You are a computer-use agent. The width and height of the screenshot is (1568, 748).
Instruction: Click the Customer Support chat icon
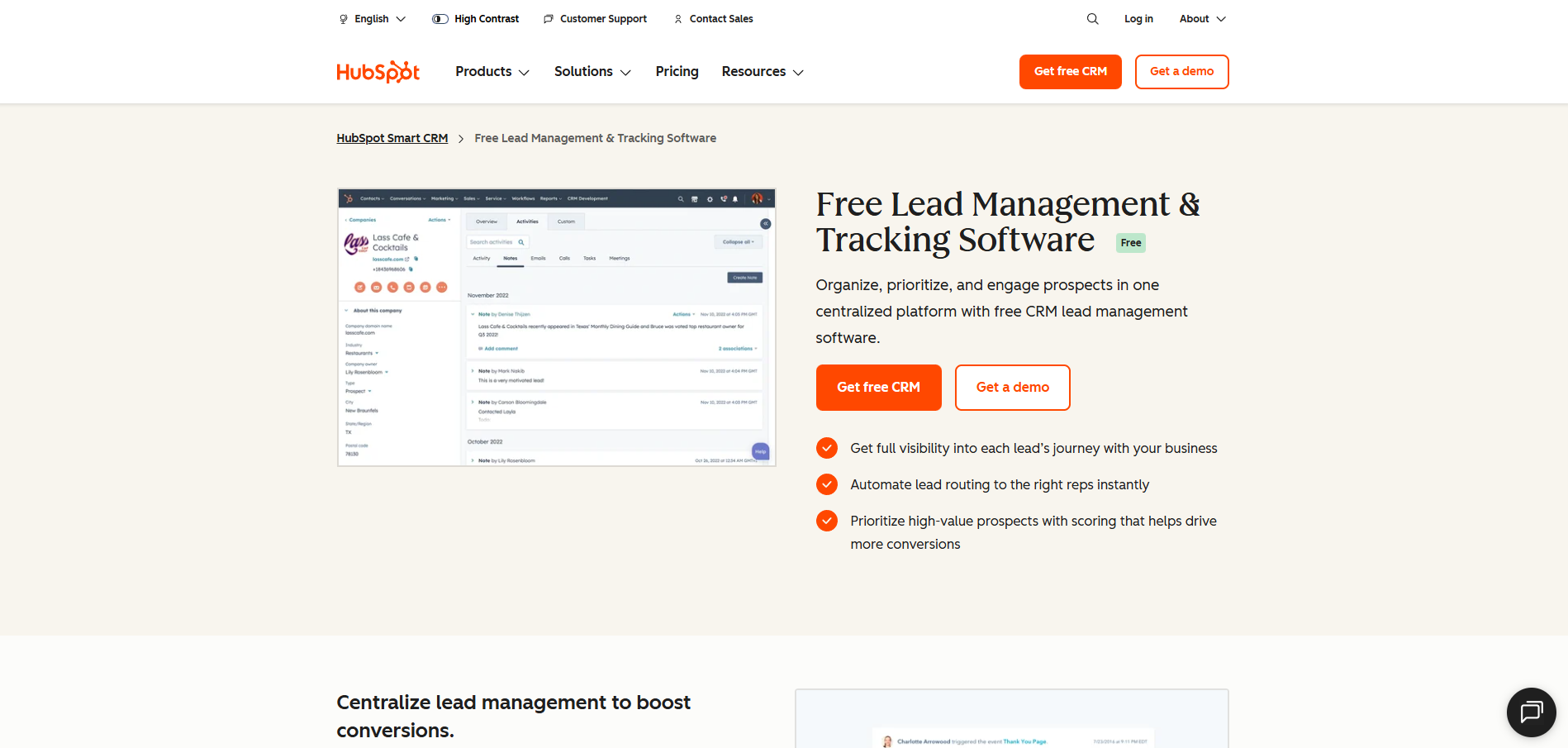tap(549, 19)
